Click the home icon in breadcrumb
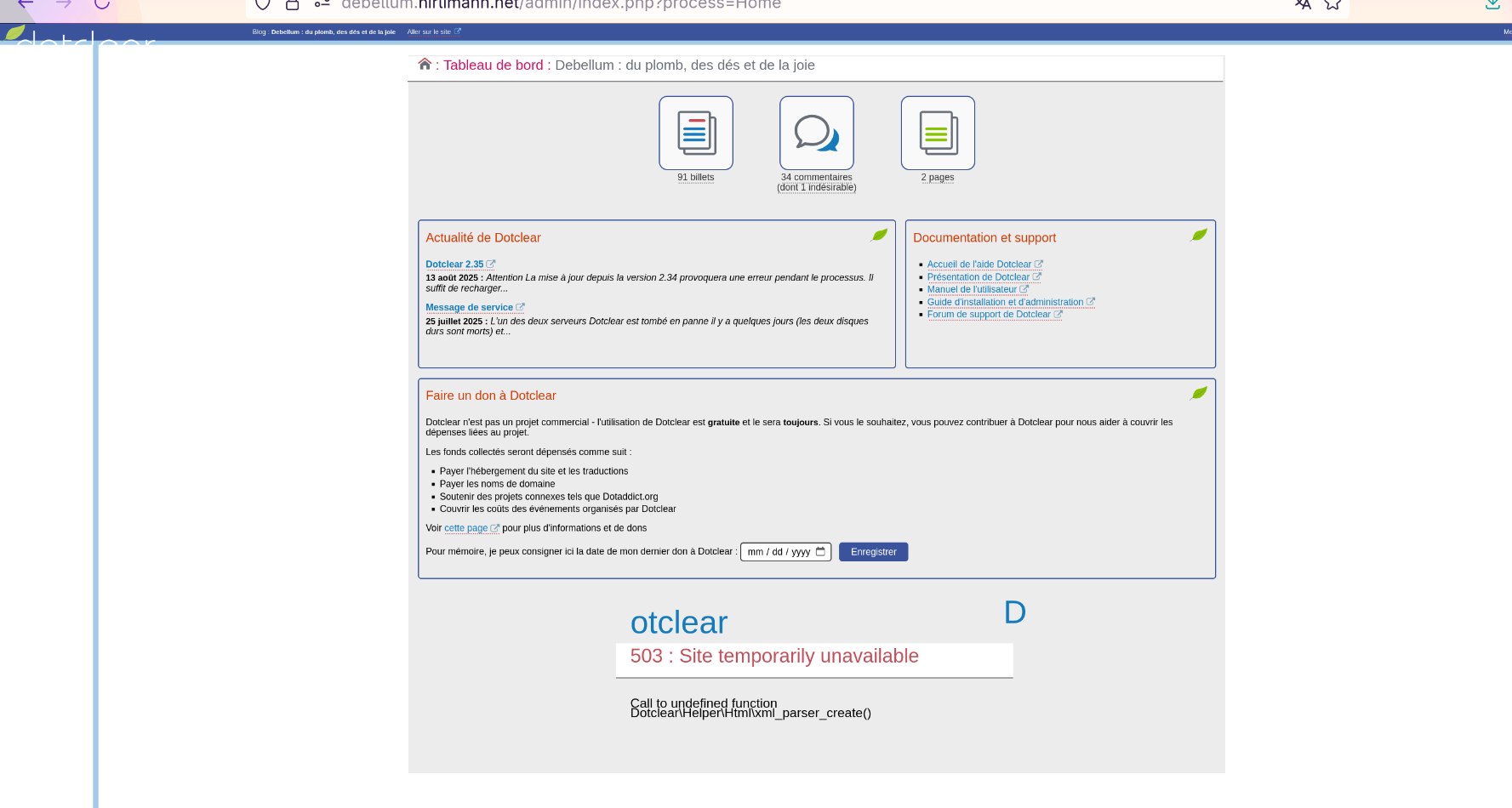 pos(425,65)
